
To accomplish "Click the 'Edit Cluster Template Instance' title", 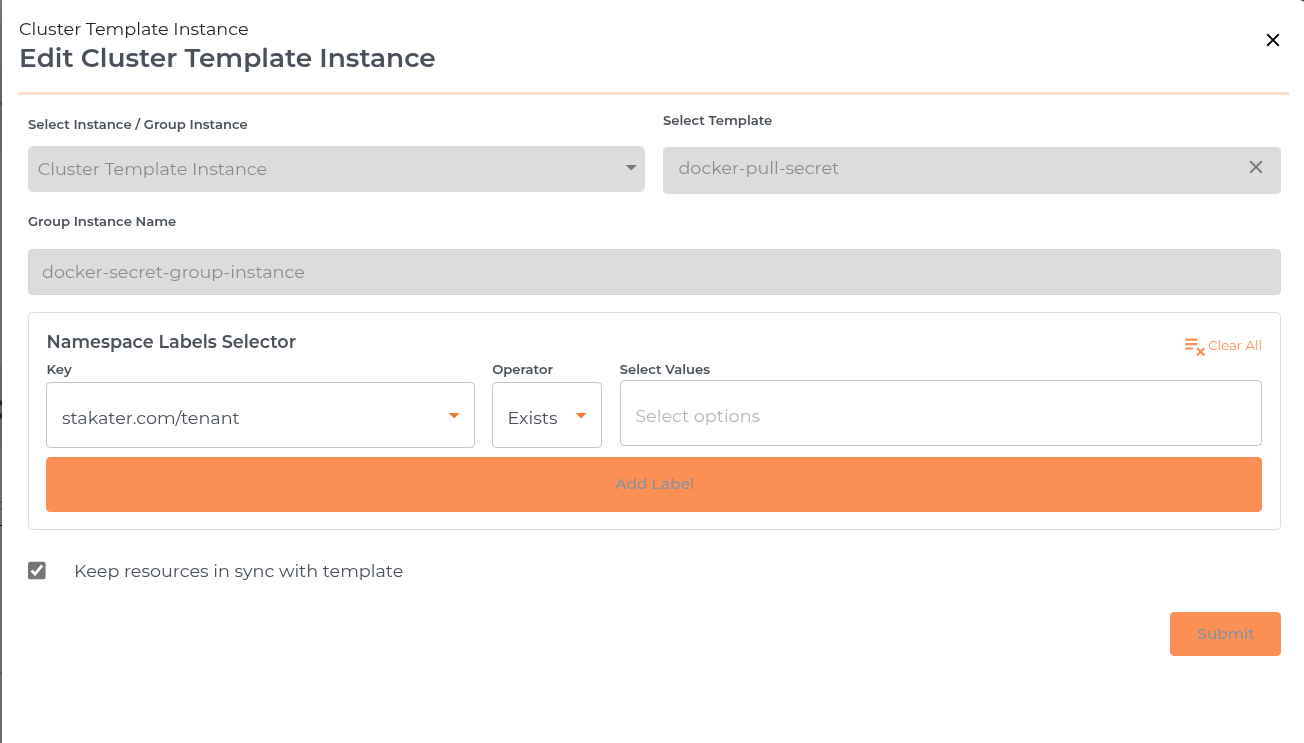I will (x=227, y=58).
